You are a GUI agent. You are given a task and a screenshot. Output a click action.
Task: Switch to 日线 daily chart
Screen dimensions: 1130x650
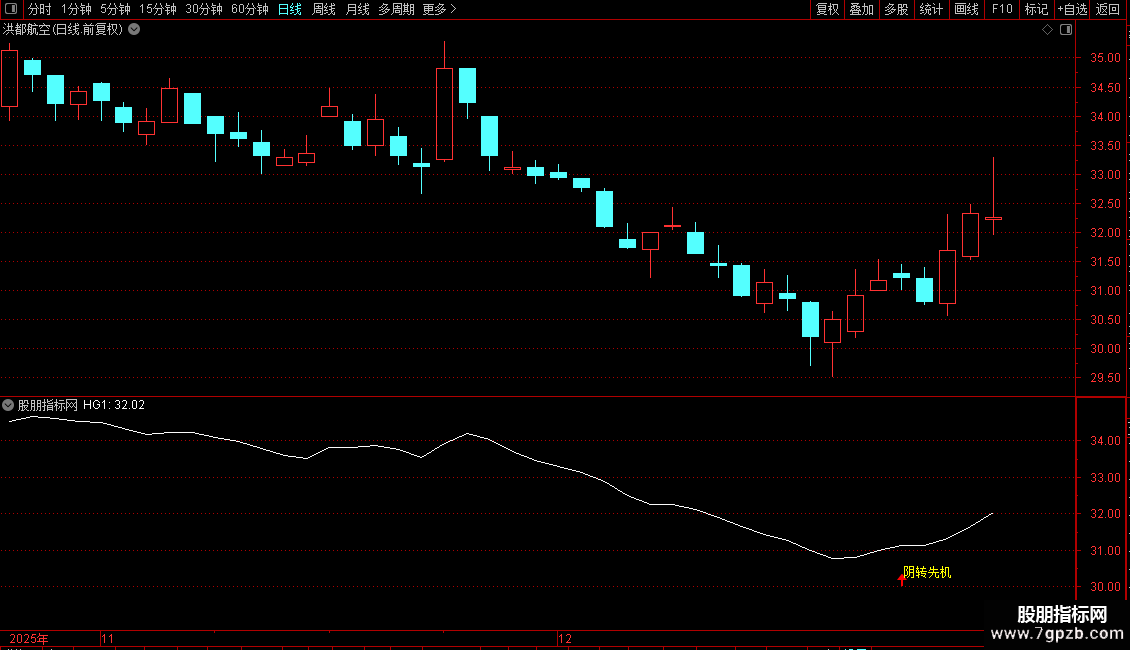(x=290, y=9)
